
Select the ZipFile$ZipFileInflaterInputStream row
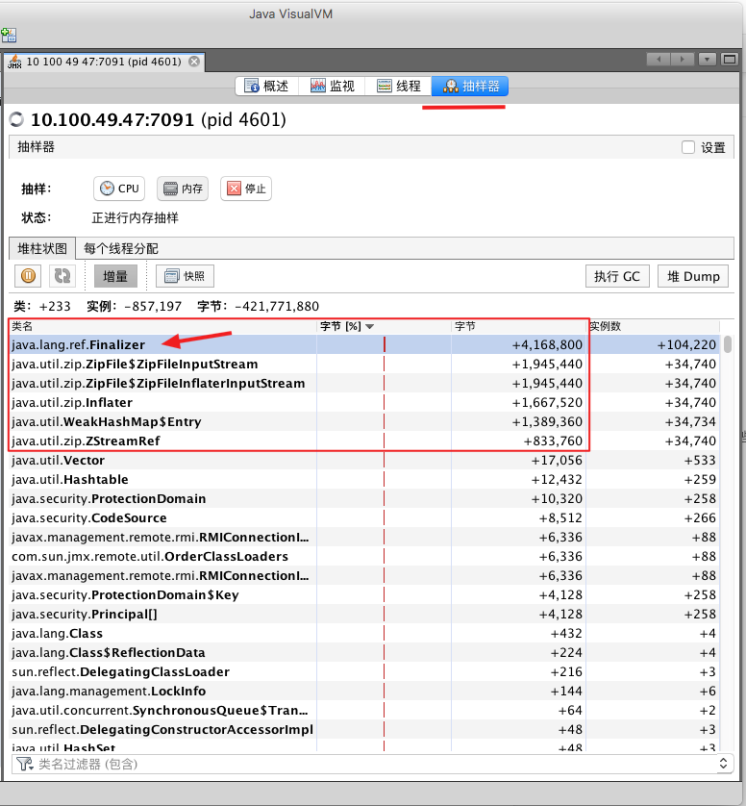pyautogui.click(x=364, y=383)
